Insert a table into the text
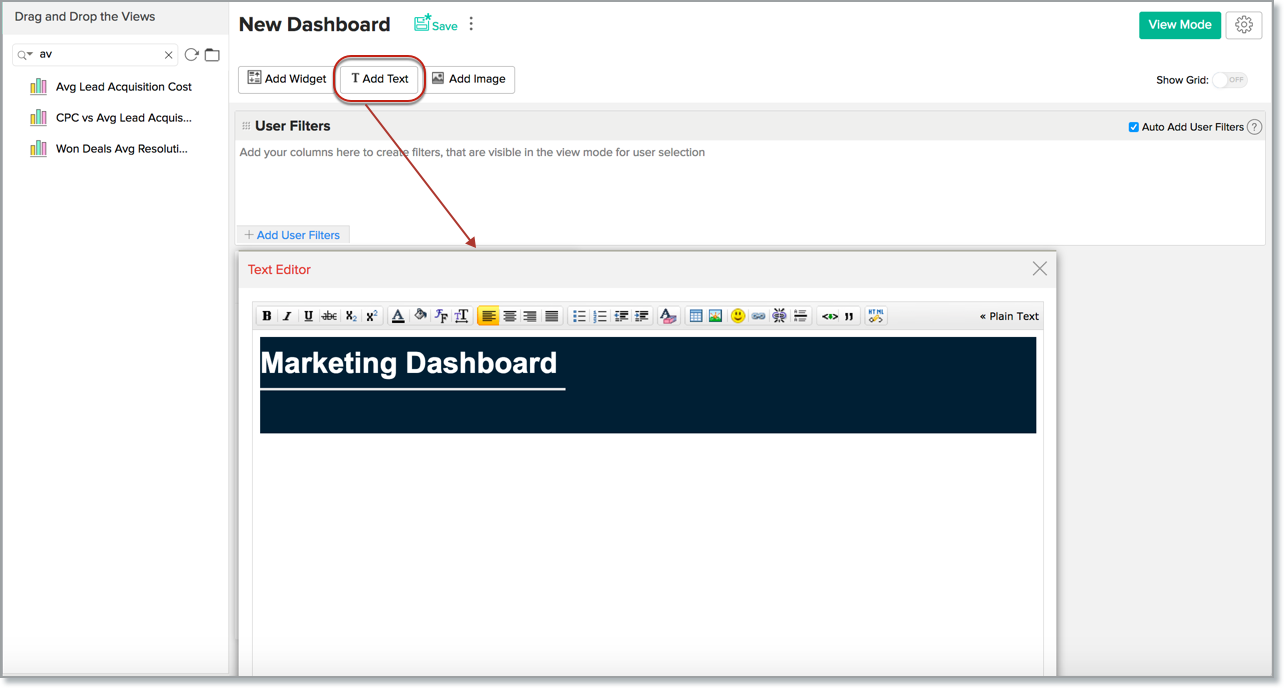 tap(696, 315)
